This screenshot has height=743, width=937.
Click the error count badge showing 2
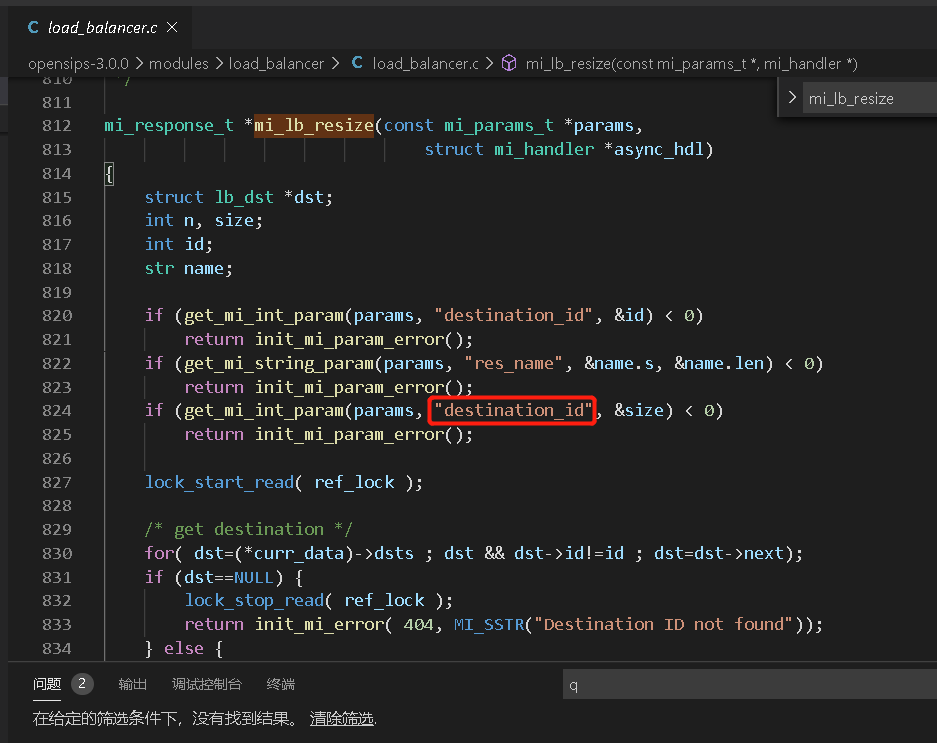(81, 684)
